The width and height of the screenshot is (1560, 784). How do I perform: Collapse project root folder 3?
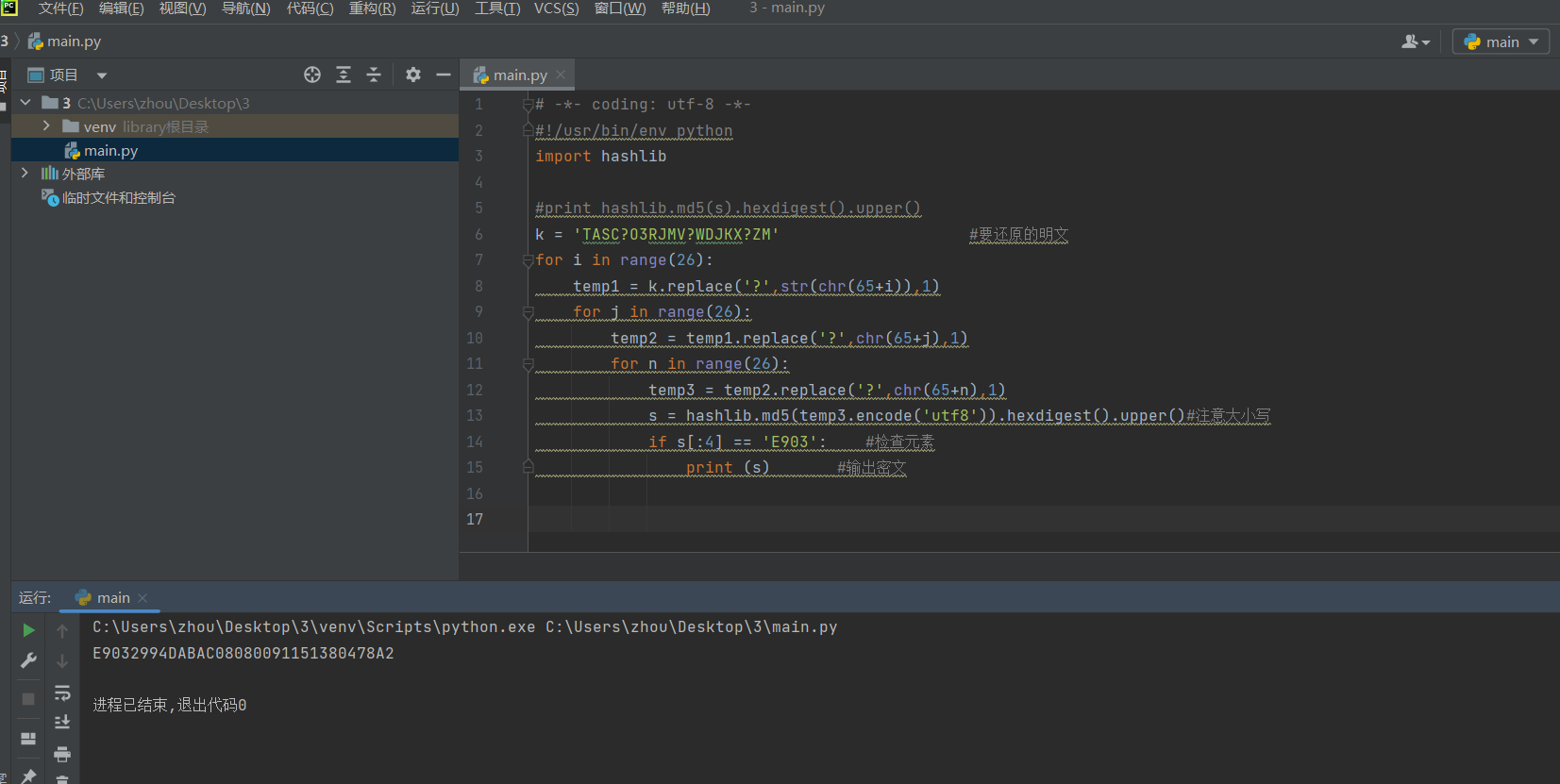point(25,102)
